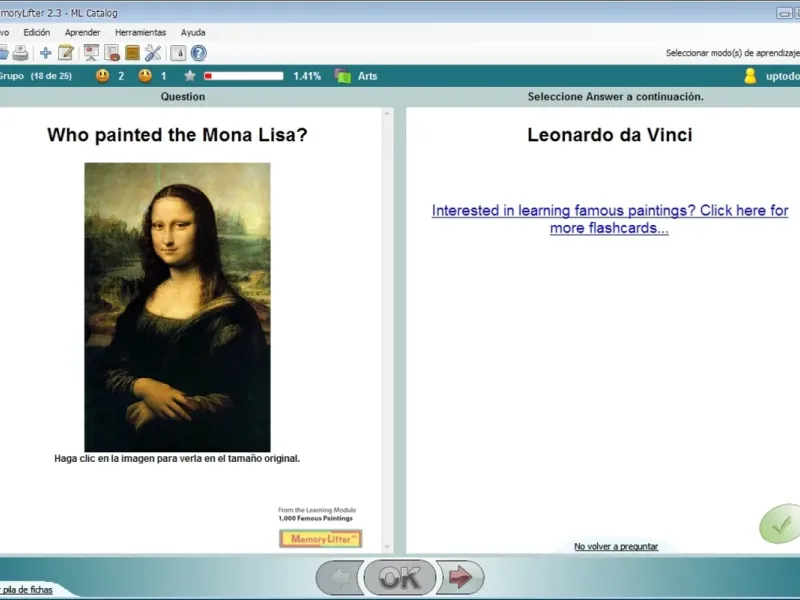
Task: Open the Ayuda menu
Action: [x=193, y=32]
